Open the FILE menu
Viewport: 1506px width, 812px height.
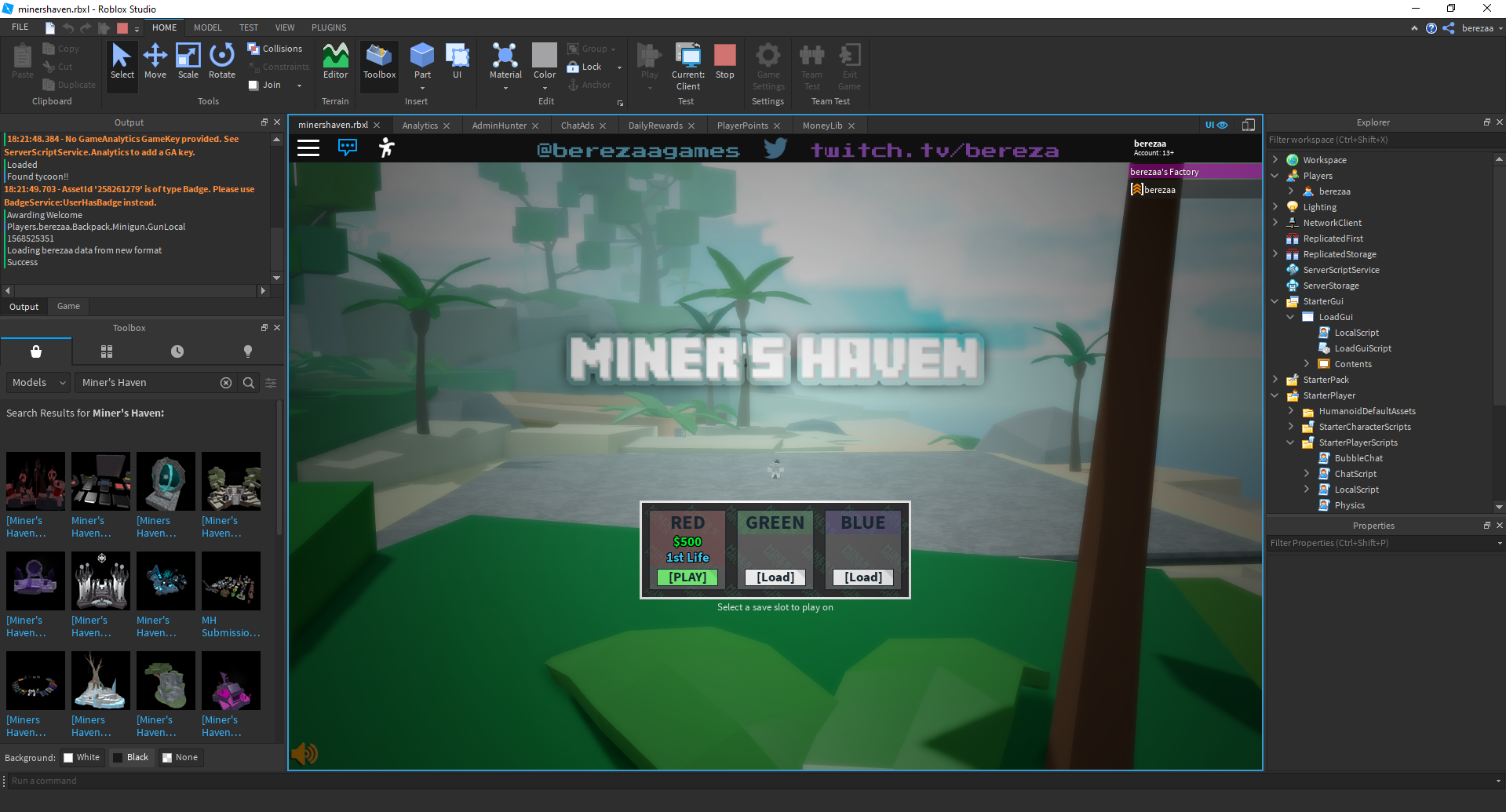(x=20, y=27)
